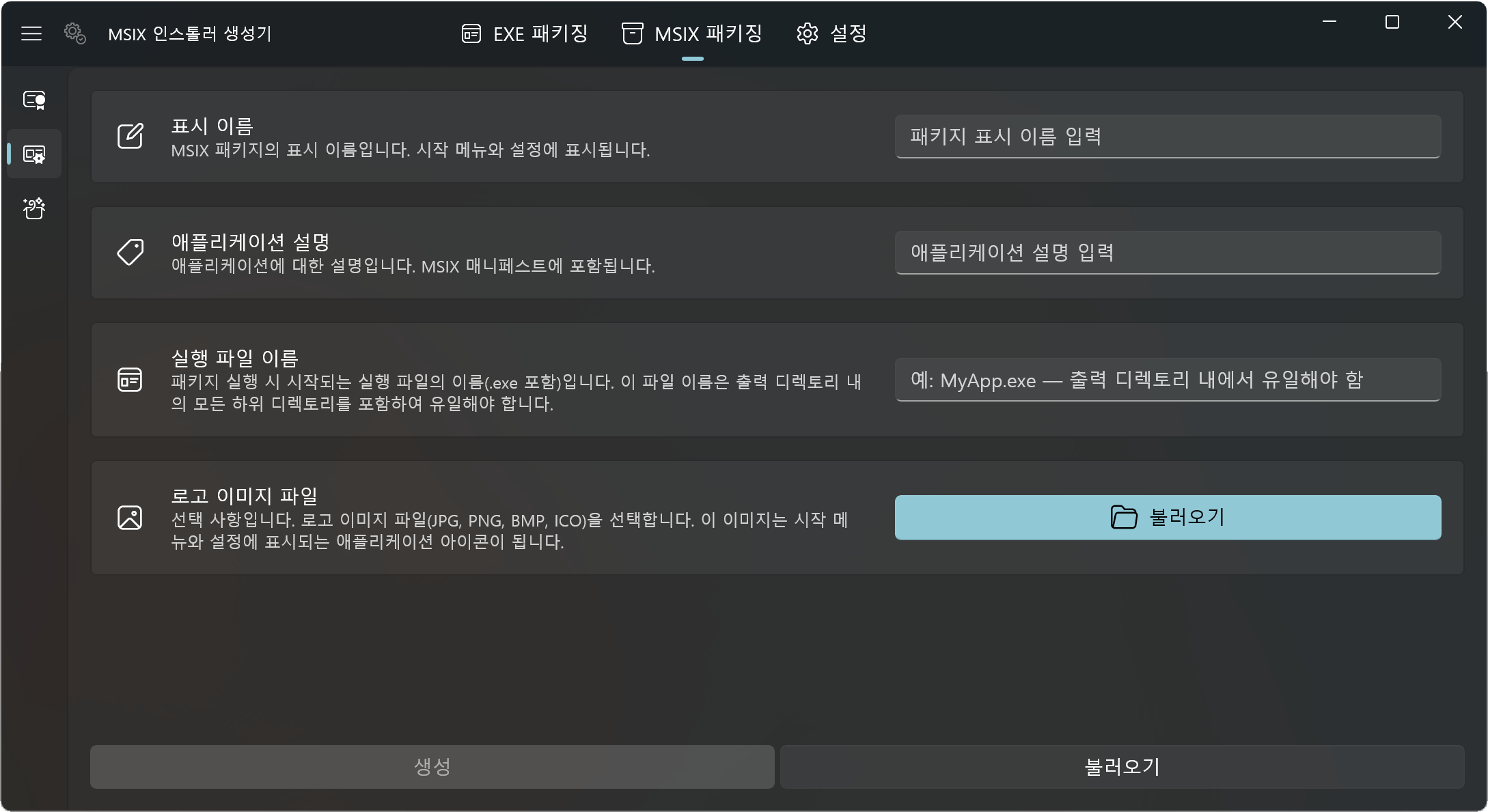Click the app gear logo icon
Image resolution: width=1488 pixels, height=812 pixels.
pos(74,33)
